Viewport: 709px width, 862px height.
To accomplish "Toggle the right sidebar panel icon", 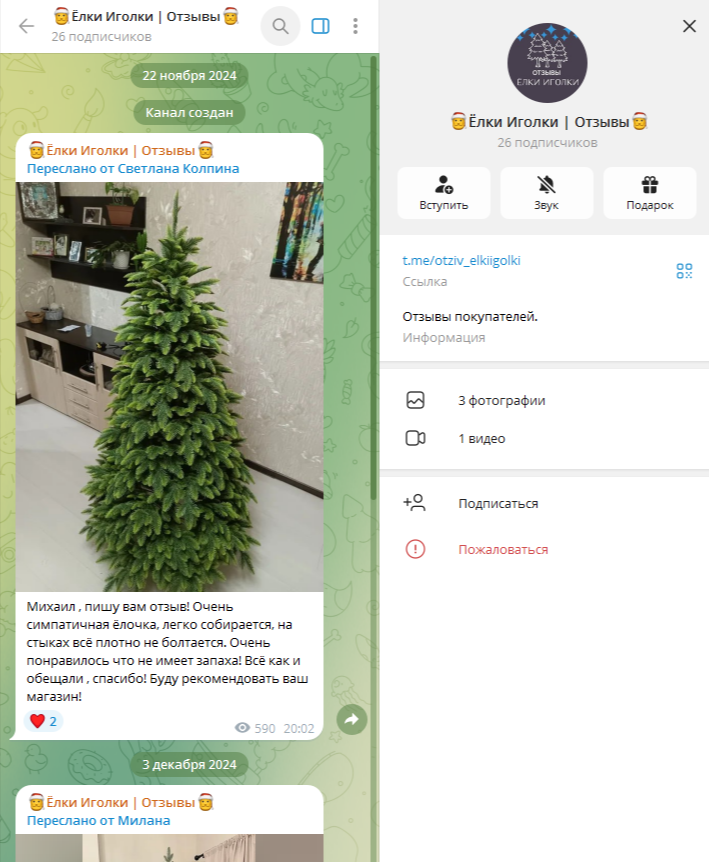I will [x=320, y=26].
